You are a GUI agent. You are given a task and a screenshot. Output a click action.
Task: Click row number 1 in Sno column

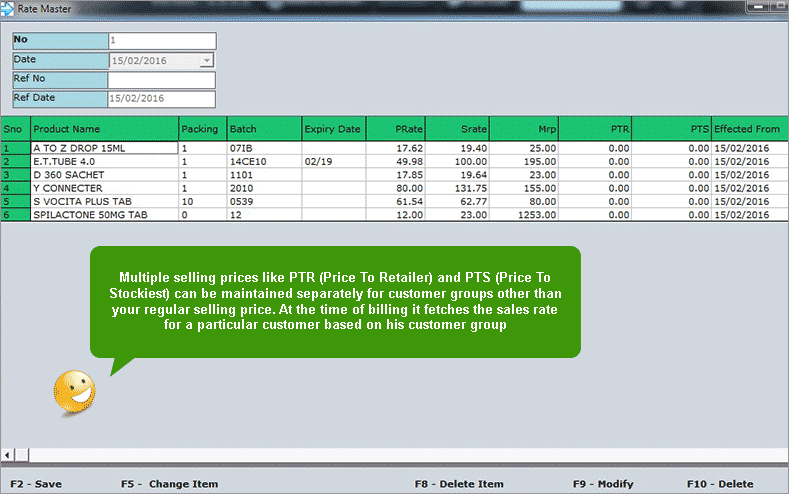point(16,148)
